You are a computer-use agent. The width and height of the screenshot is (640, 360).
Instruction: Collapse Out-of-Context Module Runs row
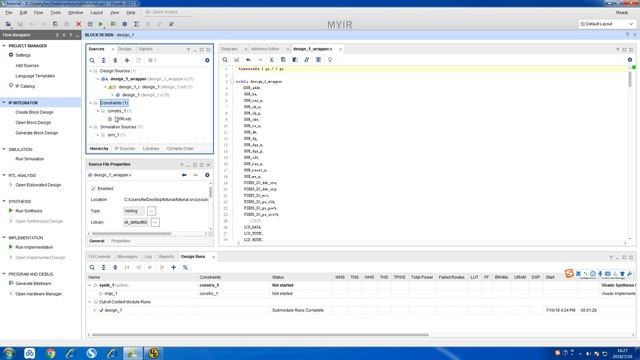[90, 302]
